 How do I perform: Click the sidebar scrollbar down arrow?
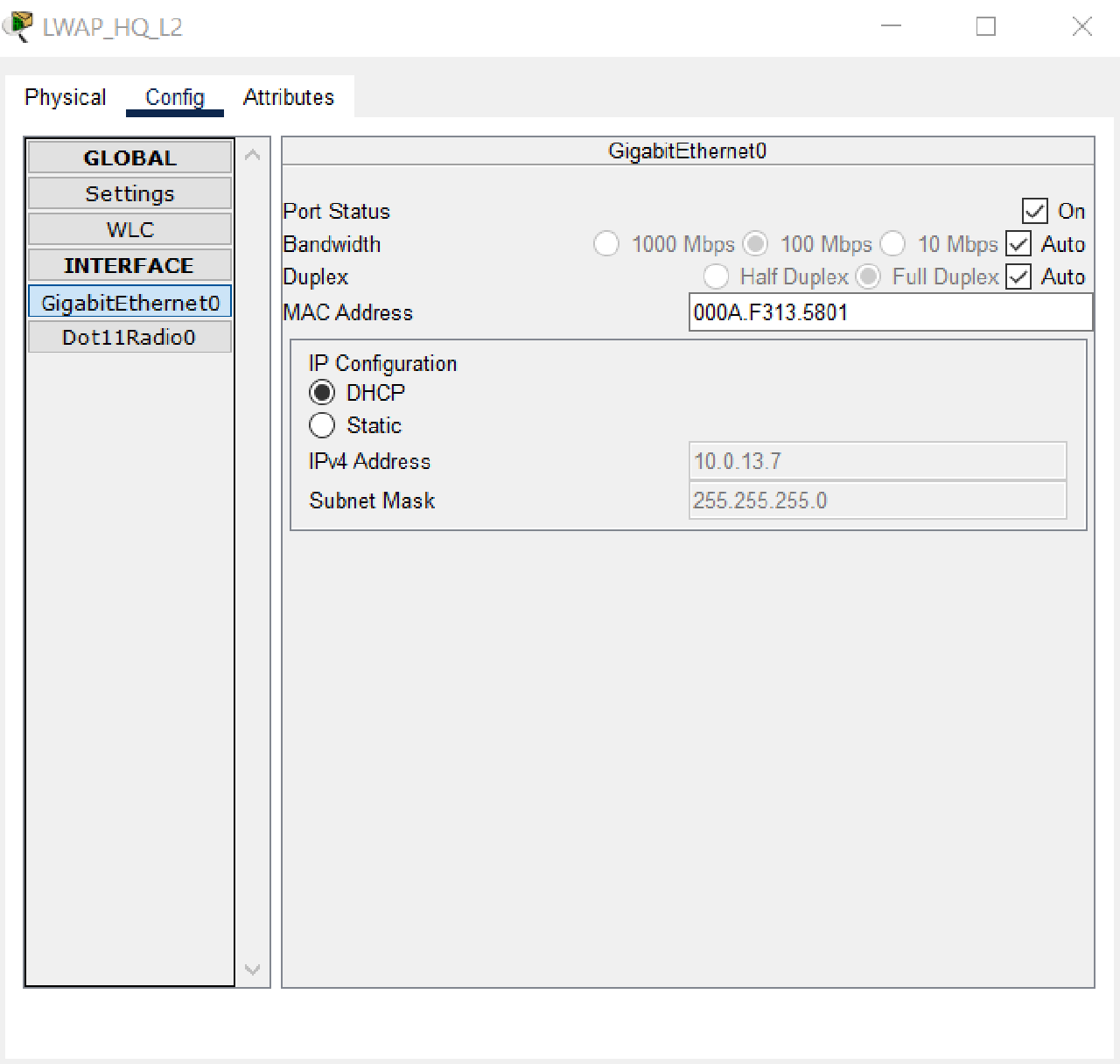[253, 970]
